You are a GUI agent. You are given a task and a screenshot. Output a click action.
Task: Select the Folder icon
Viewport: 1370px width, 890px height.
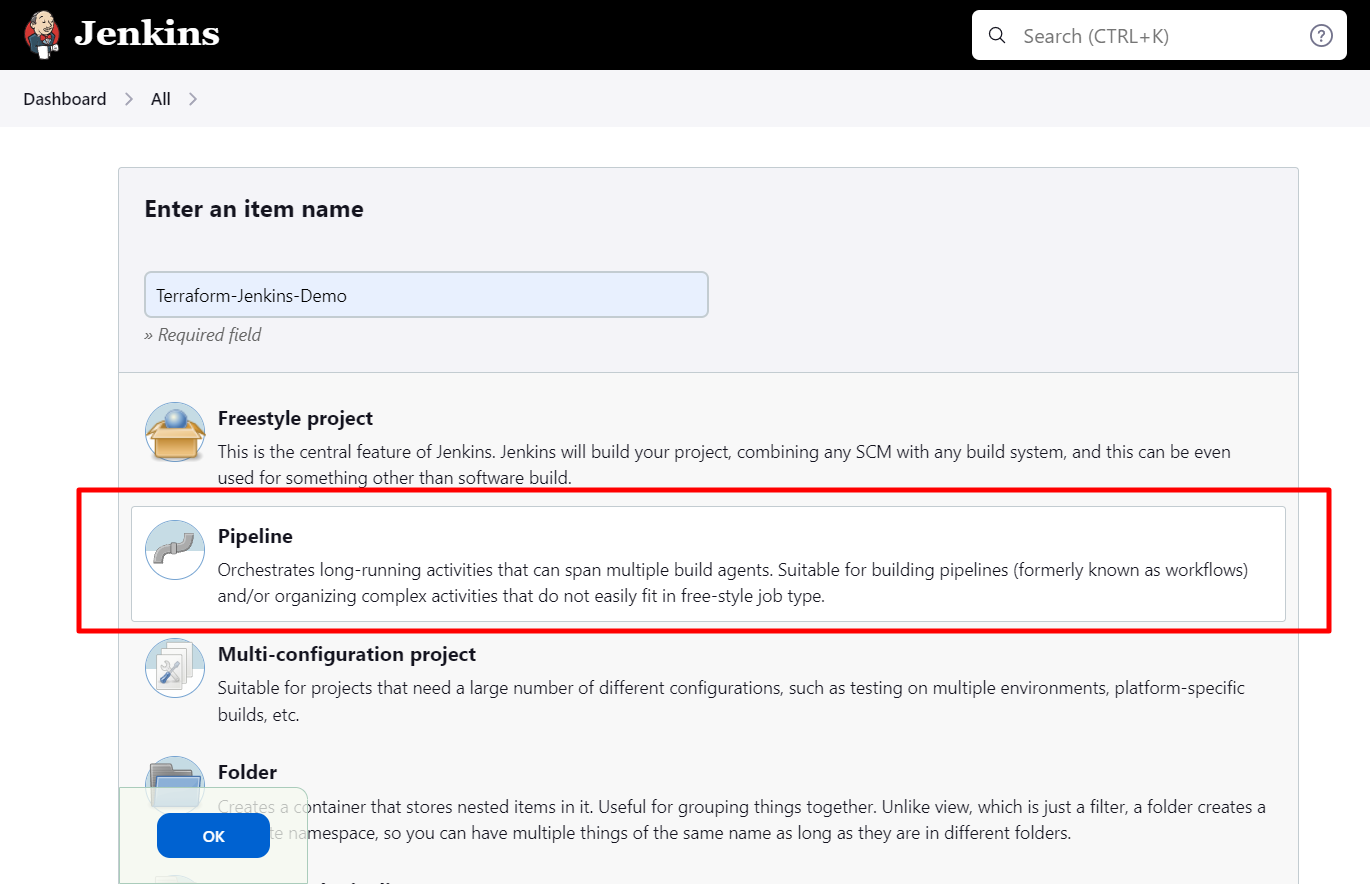tap(175, 782)
